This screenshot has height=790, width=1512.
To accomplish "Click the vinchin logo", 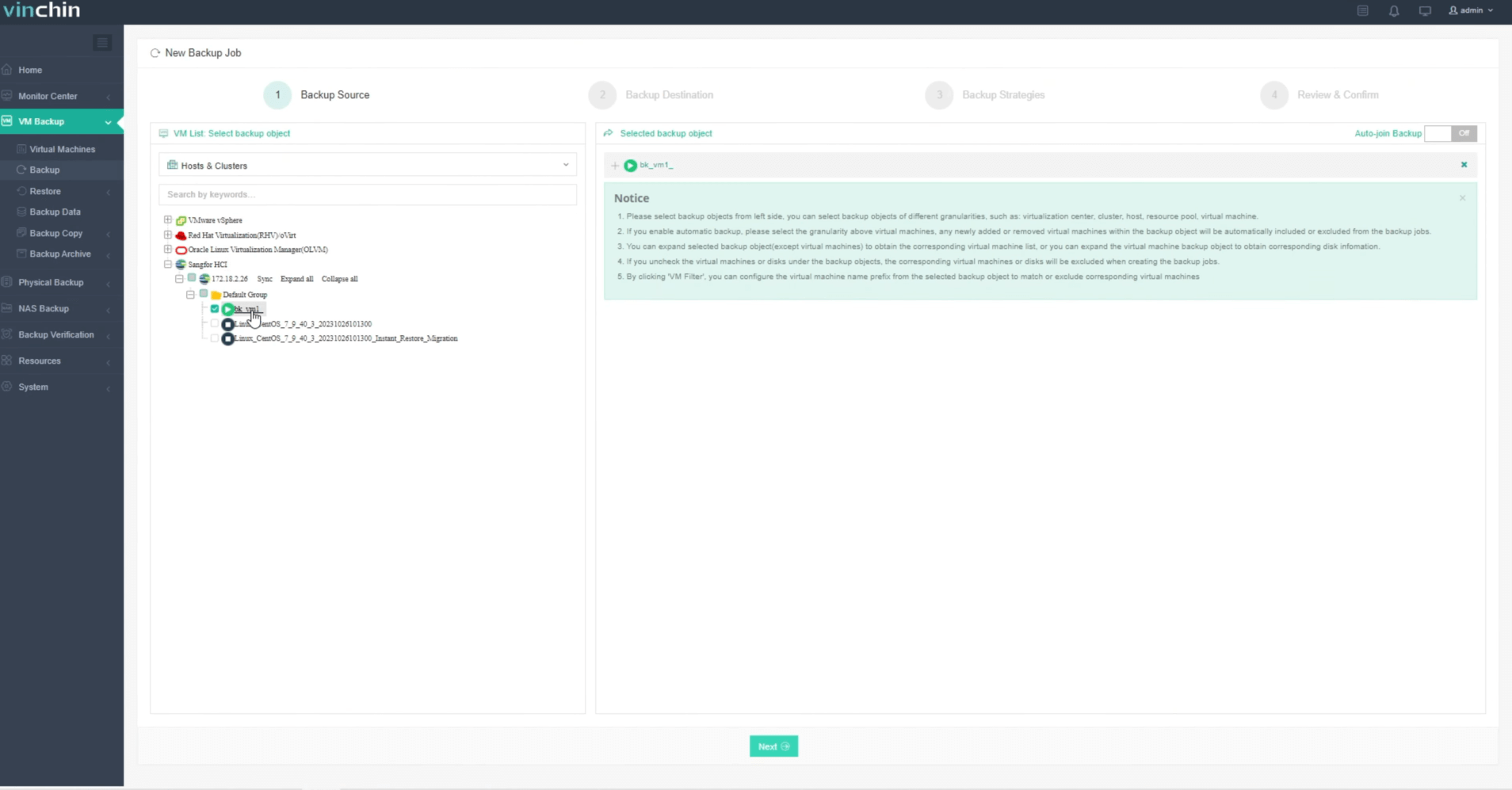I will [41, 10].
